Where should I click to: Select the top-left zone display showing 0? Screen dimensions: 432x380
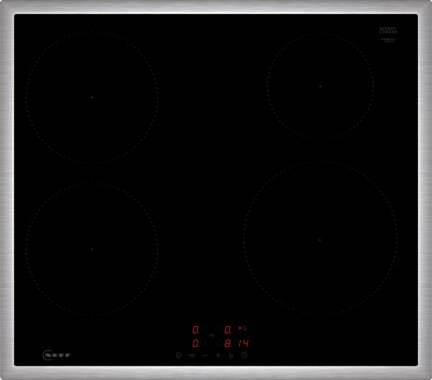tap(196, 330)
